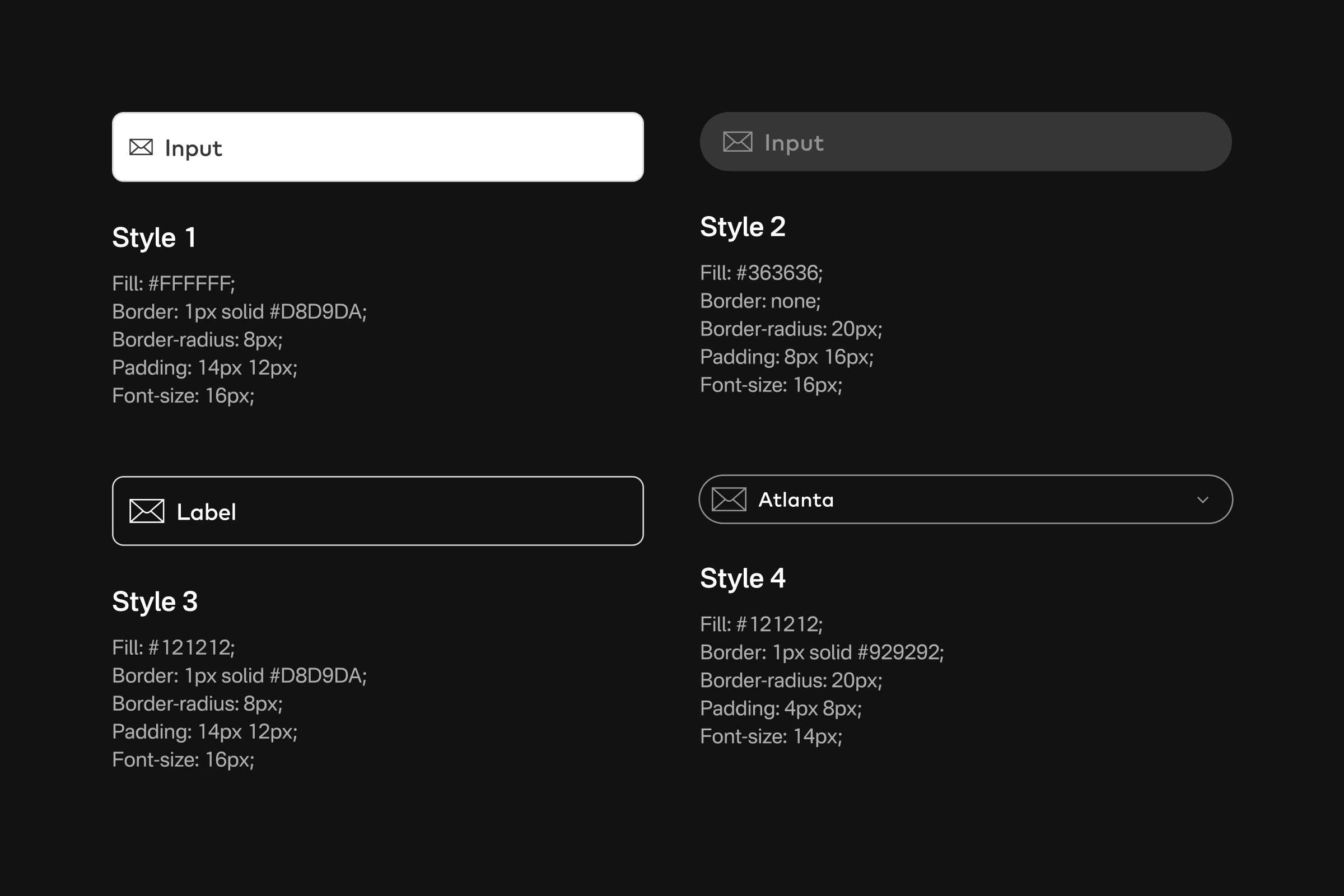Click the Border: none line
Screen dimensions: 1344x896
[x=759, y=301]
